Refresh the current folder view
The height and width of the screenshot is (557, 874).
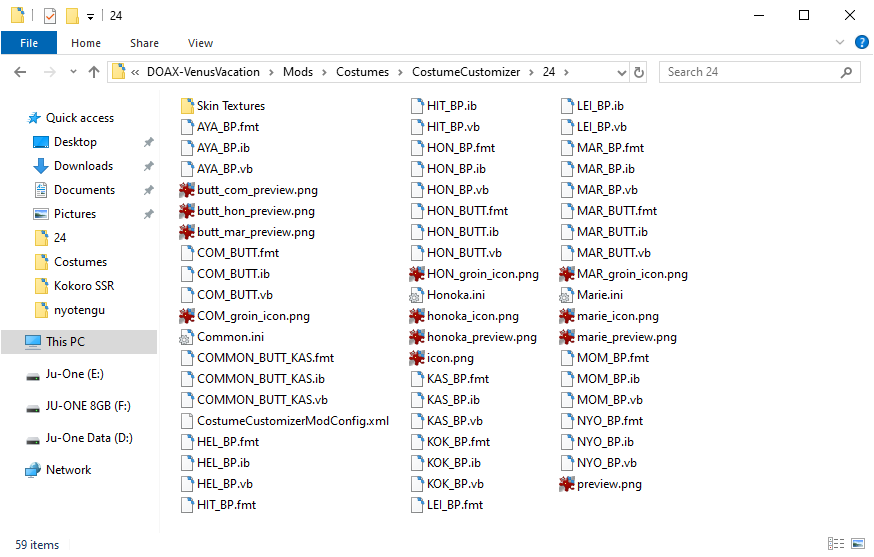(x=639, y=72)
